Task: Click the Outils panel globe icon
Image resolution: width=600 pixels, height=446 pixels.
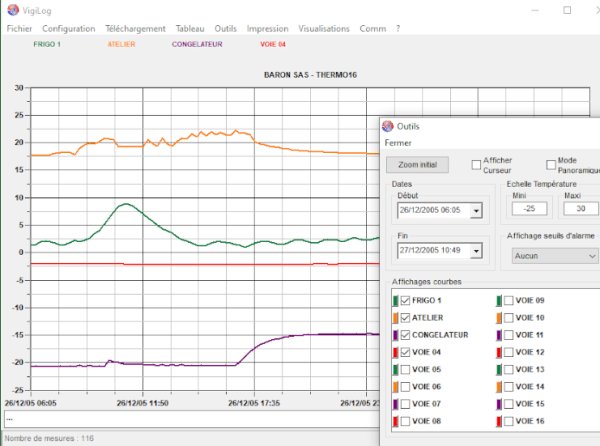Action: click(388, 126)
